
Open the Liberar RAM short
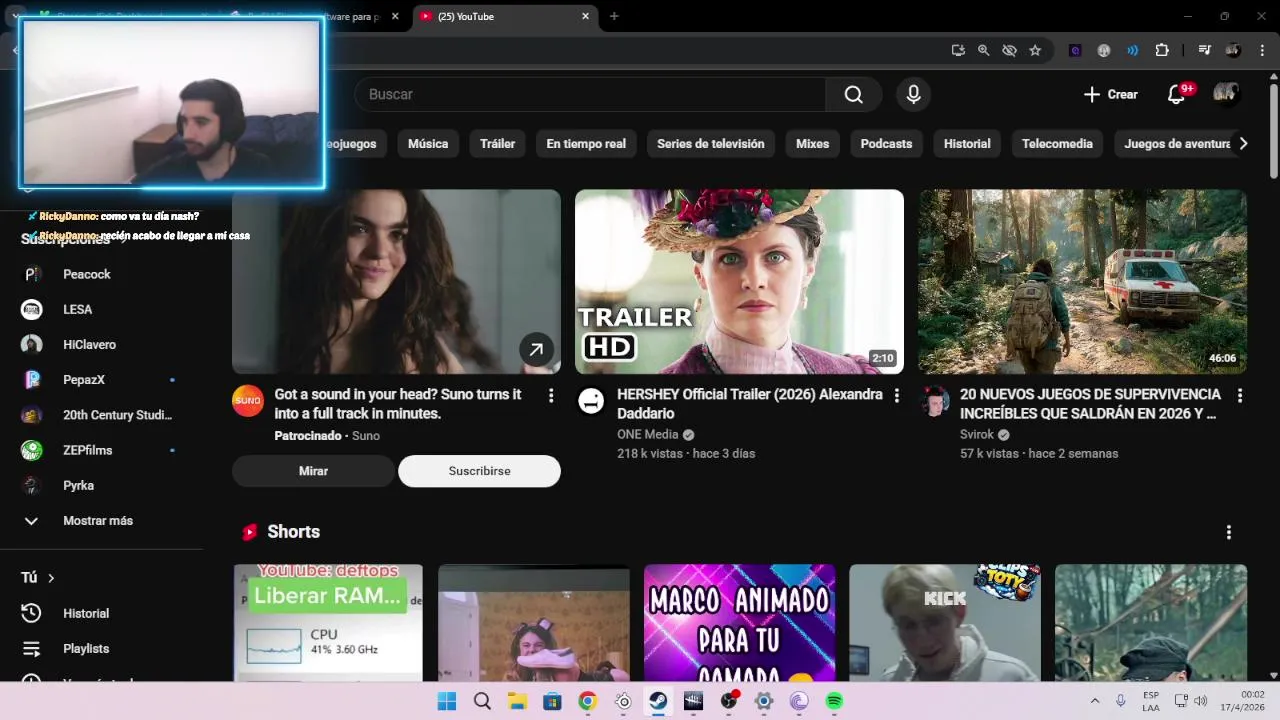tap(328, 623)
